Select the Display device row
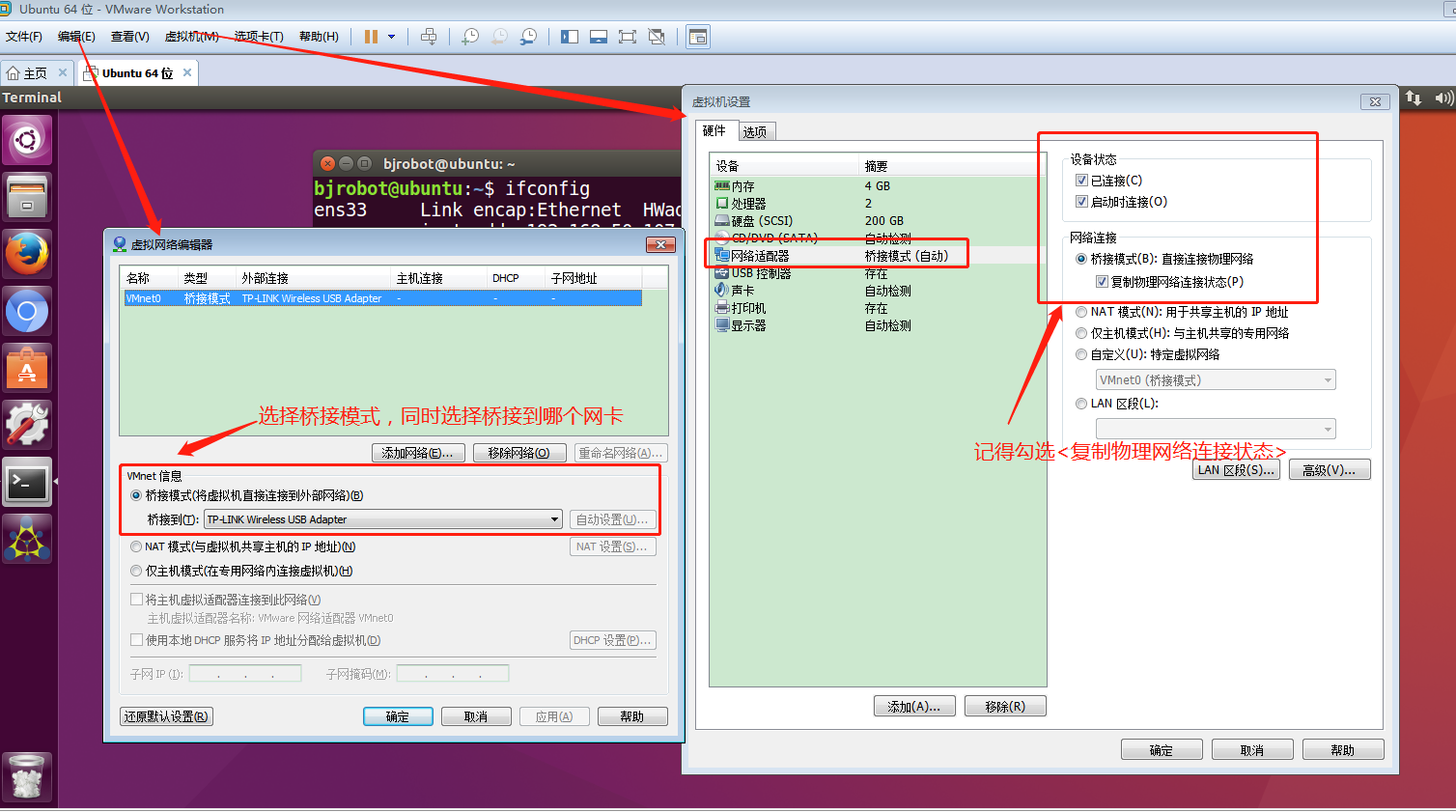Screen dimensions: 1456x812 tap(877, 325)
